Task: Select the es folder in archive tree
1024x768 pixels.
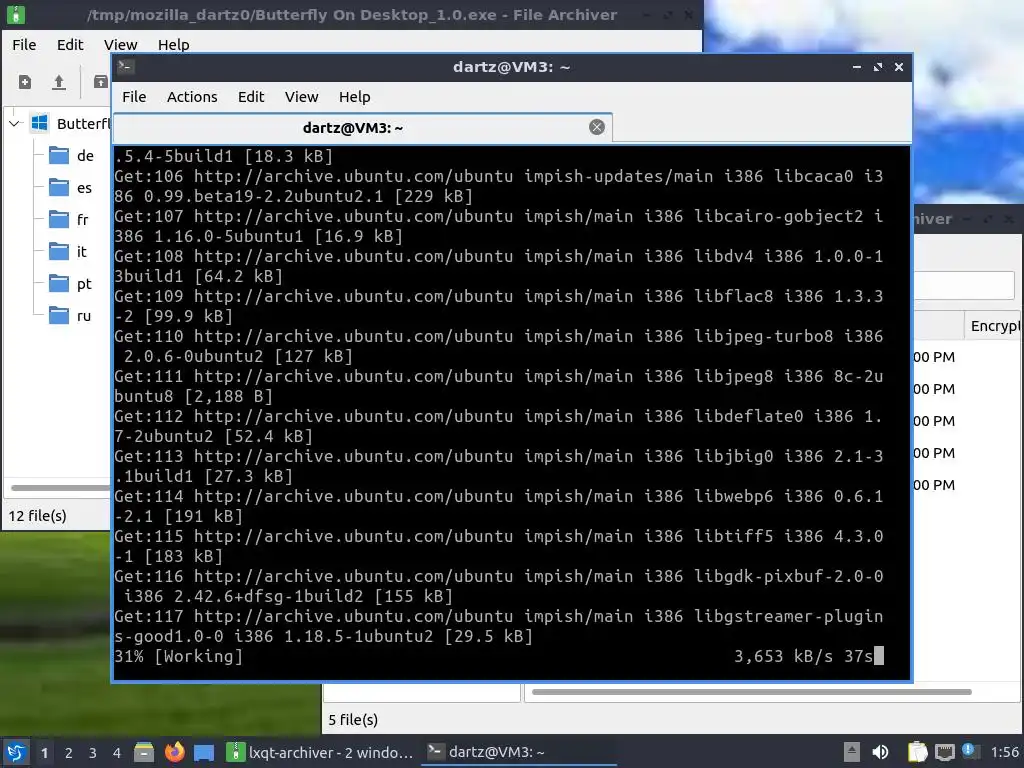Action: pos(71,187)
